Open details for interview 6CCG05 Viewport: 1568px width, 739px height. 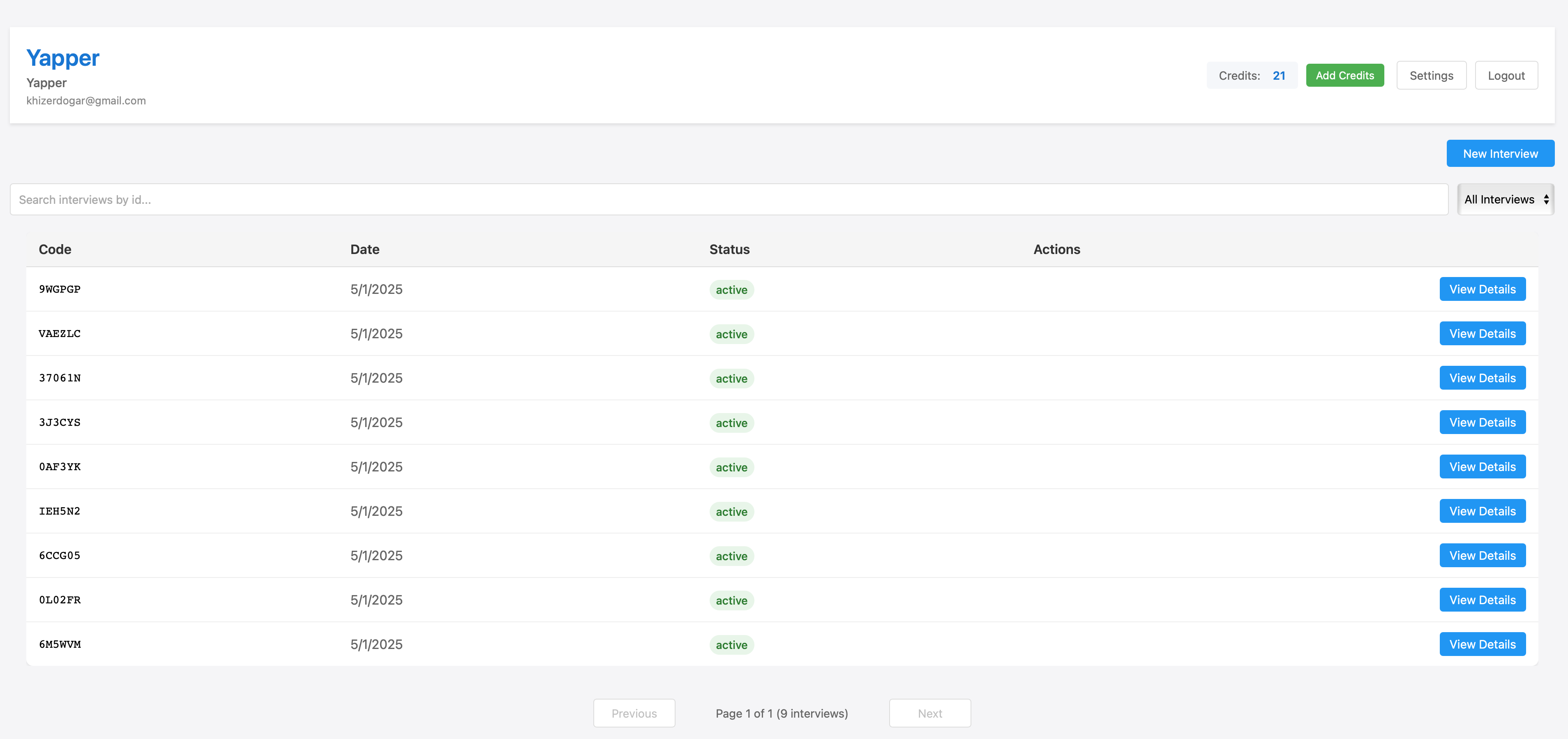[1482, 556]
